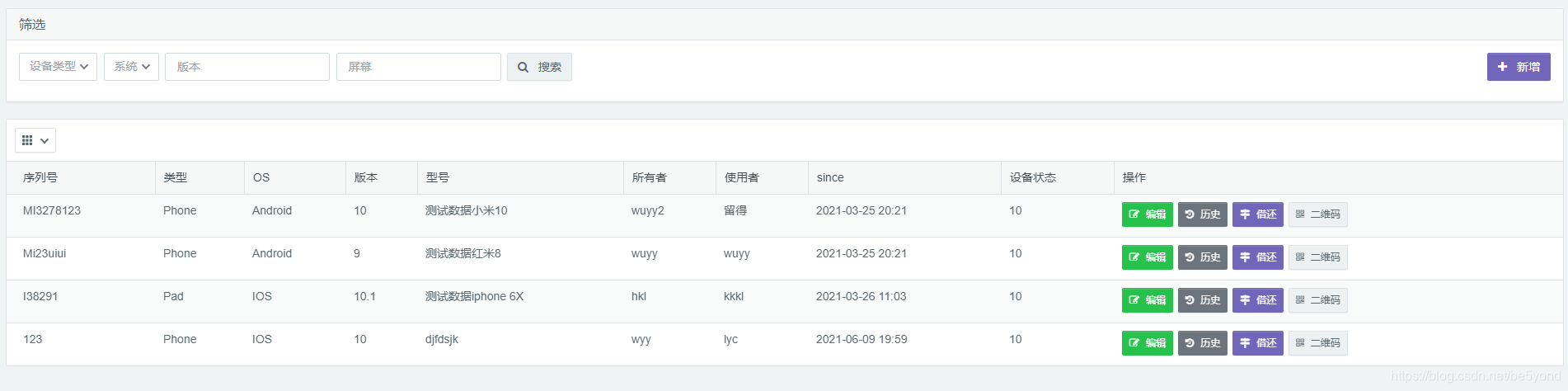Viewport: 1568px width, 391px height.
Task: View history of device serial 123
Action: click(x=1203, y=343)
